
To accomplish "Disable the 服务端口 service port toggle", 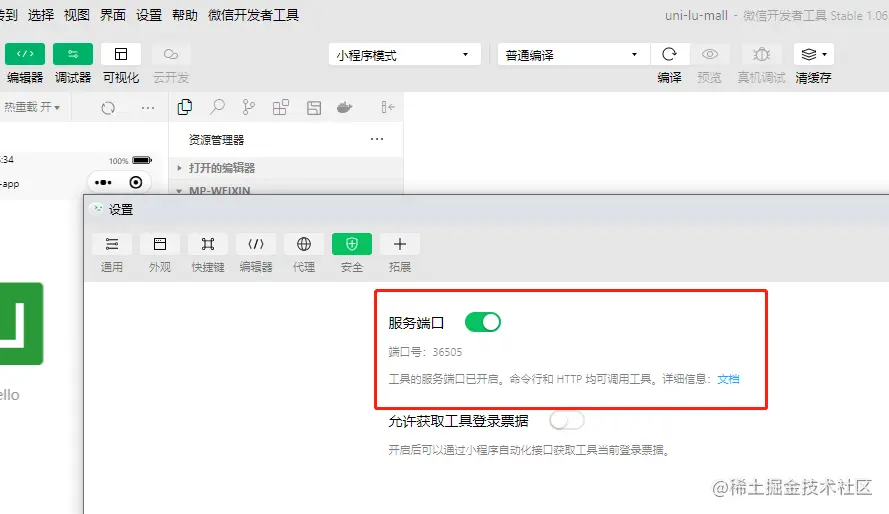I will pyautogui.click(x=483, y=322).
